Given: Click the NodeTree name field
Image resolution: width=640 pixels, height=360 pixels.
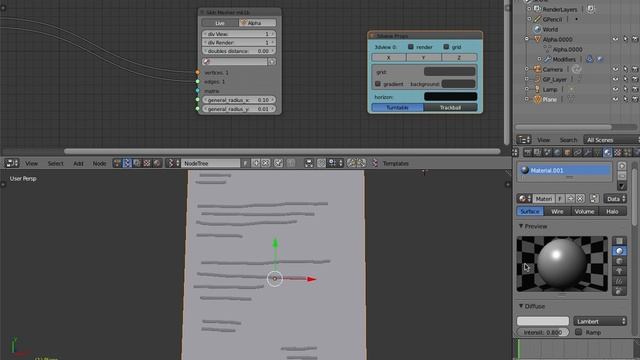Looking at the screenshot, I should tap(210, 163).
